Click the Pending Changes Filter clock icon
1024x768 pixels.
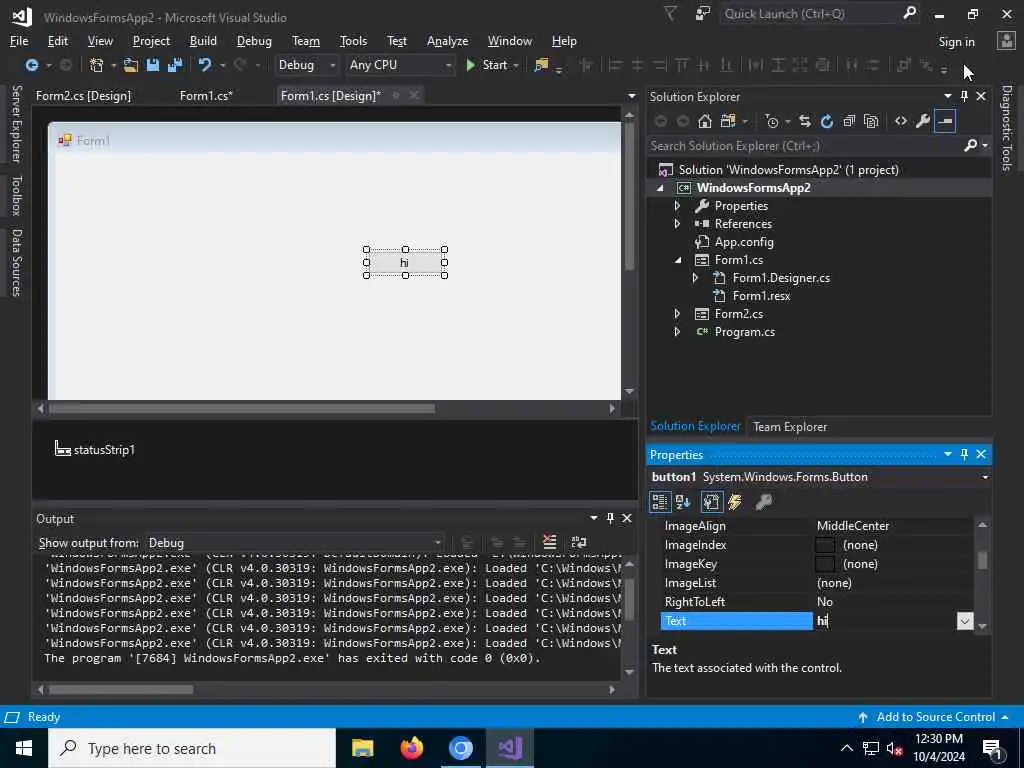tap(772, 121)
